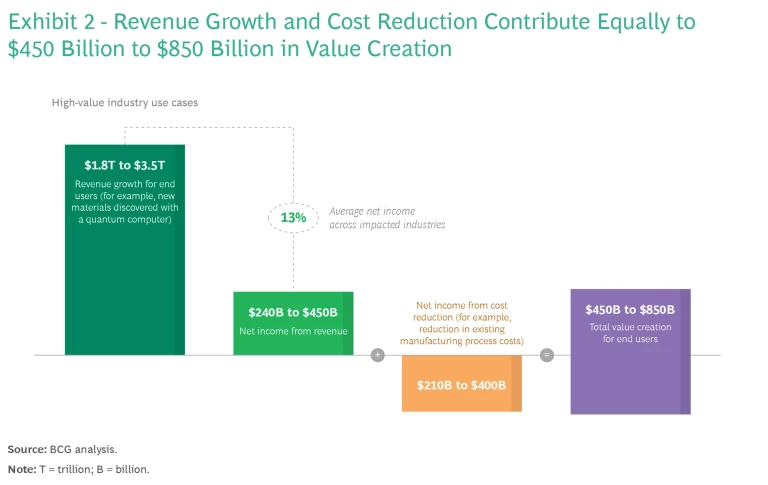
Task: Click the Exhibit 2 title first line
Action: click(352, 21)
